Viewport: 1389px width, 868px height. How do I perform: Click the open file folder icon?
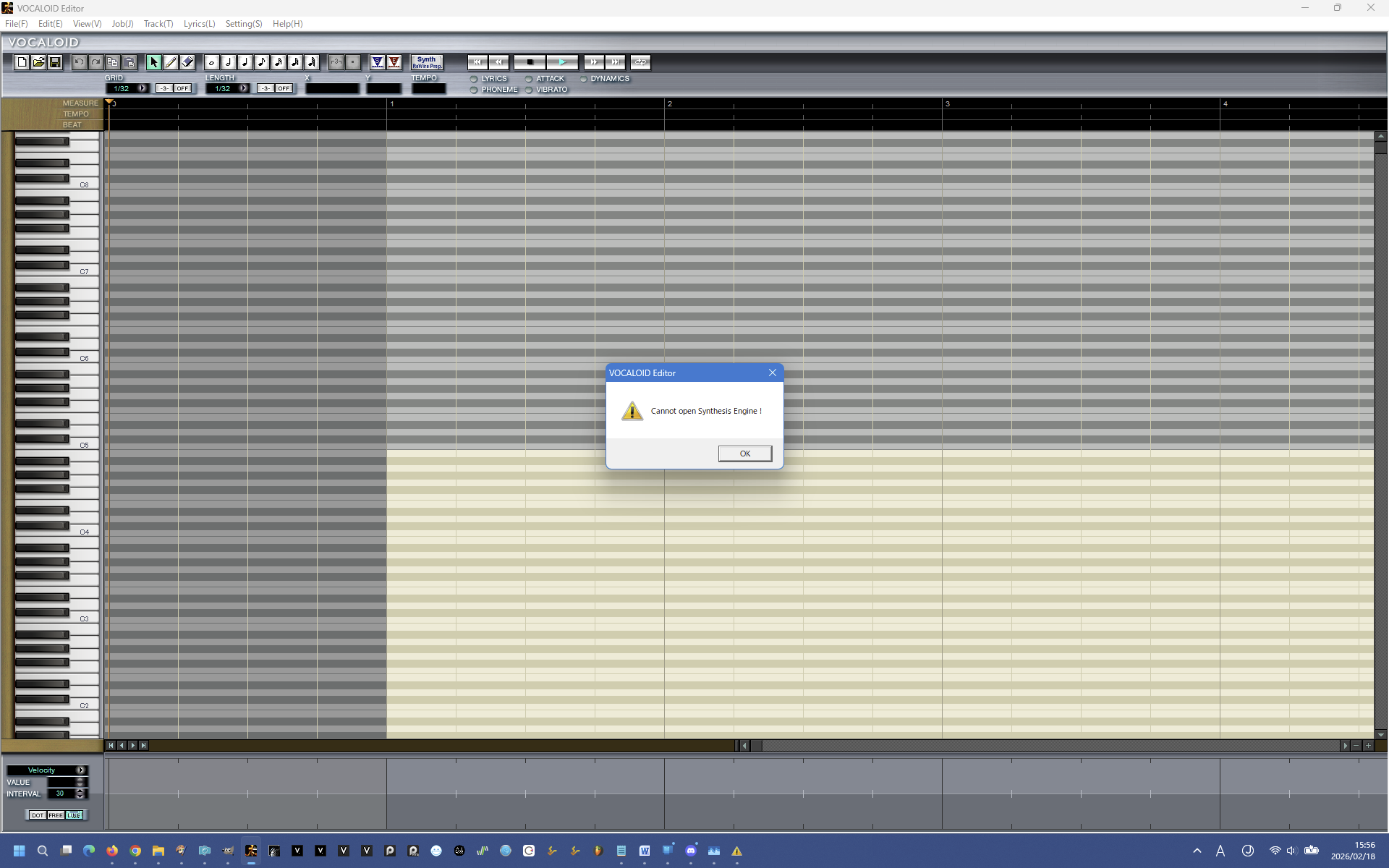click(38, 62)
